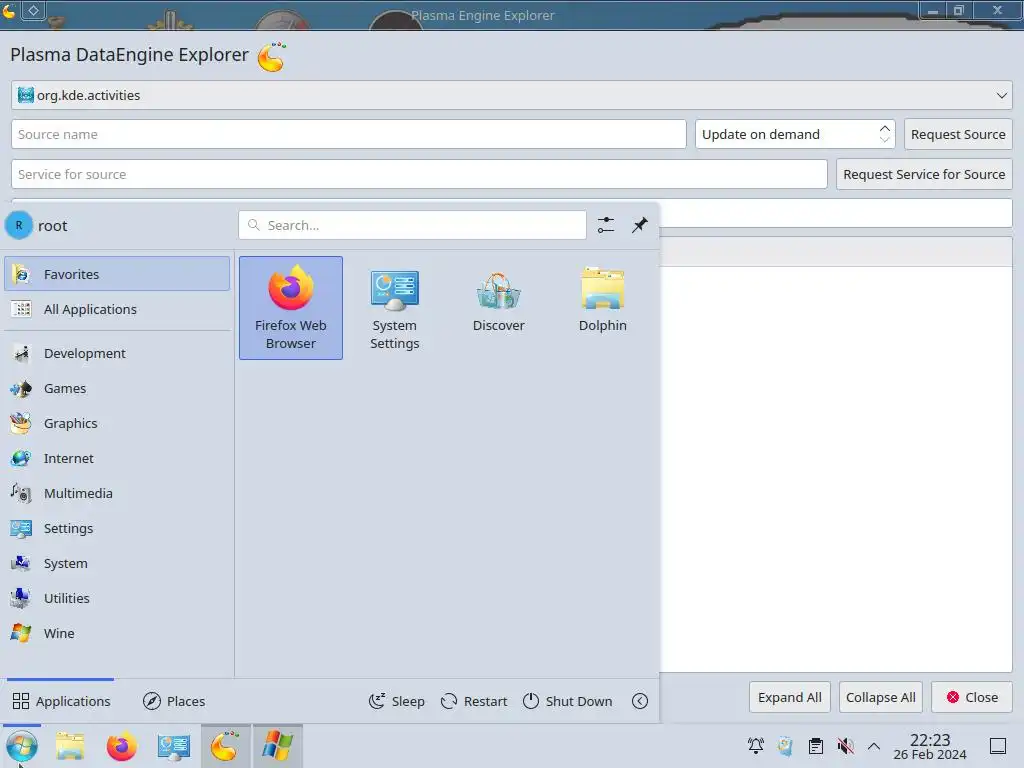1024x768 pixels.
Task: Expand hidden system tray icons
Action: click(x=874, y=746)
